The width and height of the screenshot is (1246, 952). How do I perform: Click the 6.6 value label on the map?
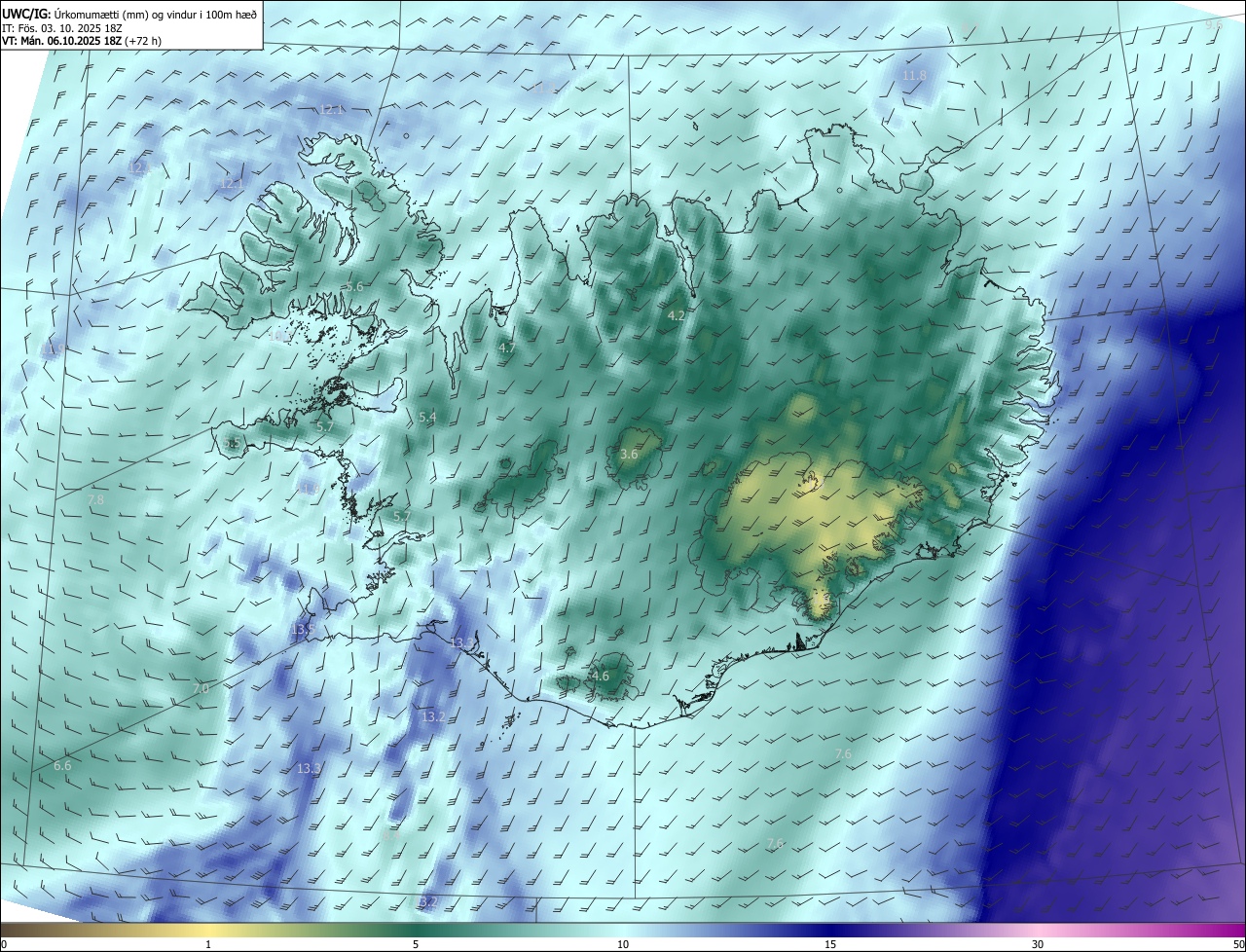point(62,766)
